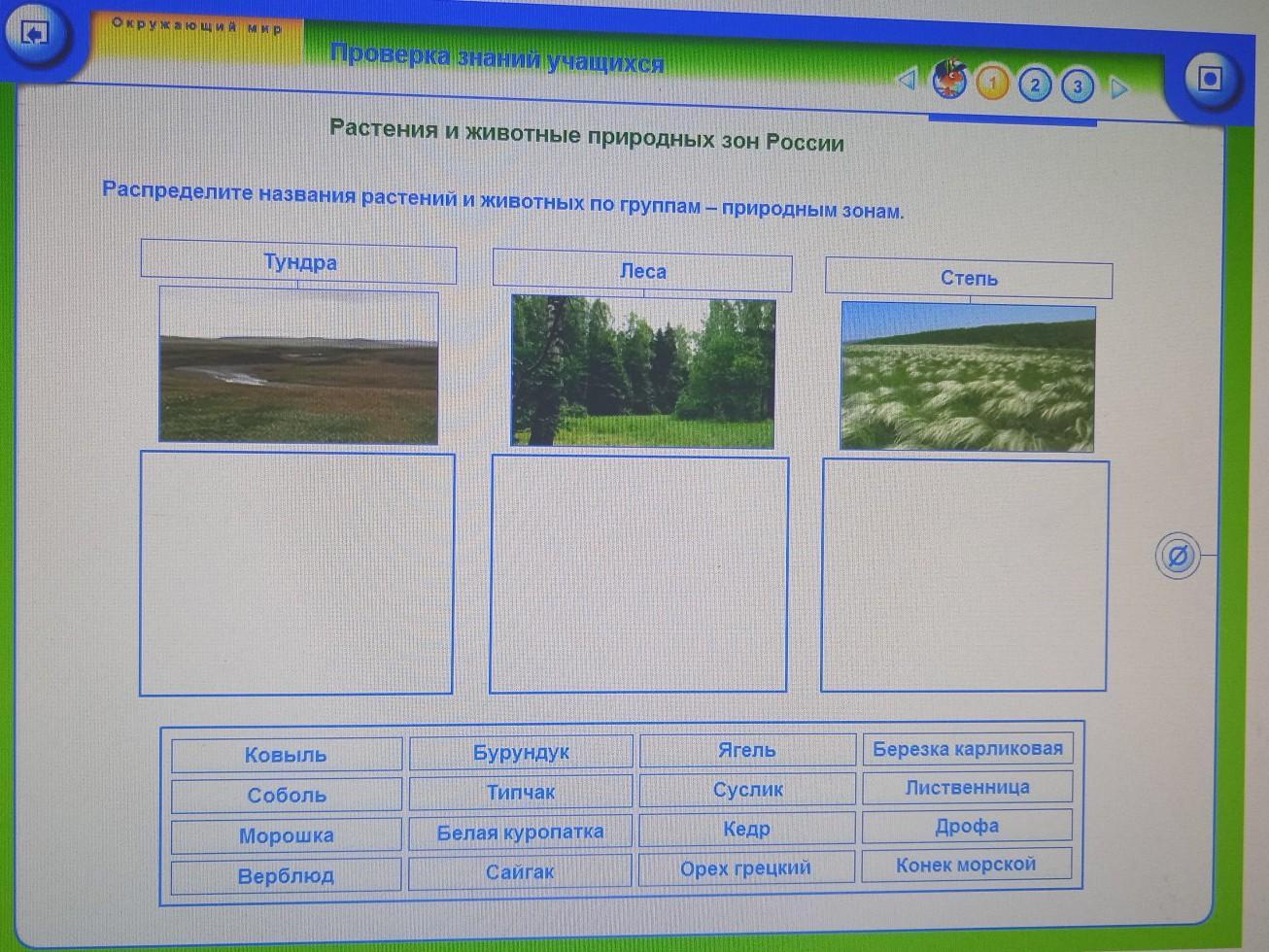Select the word Ковыль

click(286, 755)
